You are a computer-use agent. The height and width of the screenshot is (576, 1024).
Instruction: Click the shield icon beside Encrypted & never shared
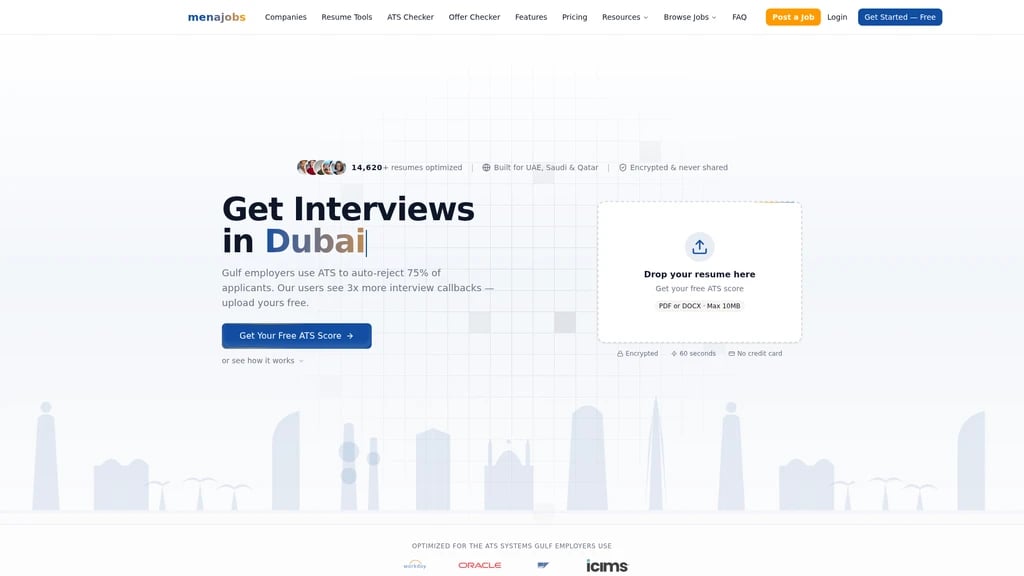tap(622, 167)
